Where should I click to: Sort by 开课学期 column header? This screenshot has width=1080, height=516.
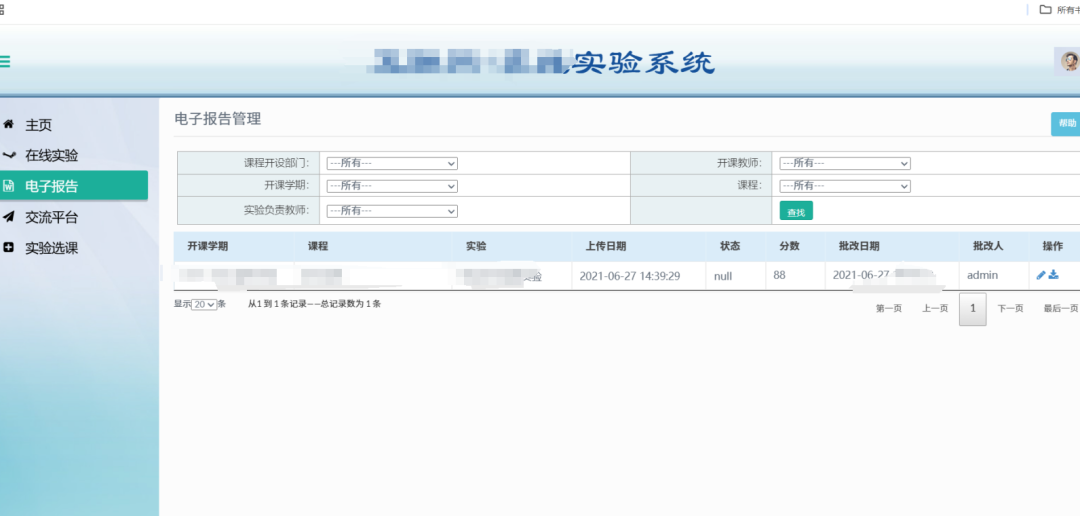(x=207, y=246)
